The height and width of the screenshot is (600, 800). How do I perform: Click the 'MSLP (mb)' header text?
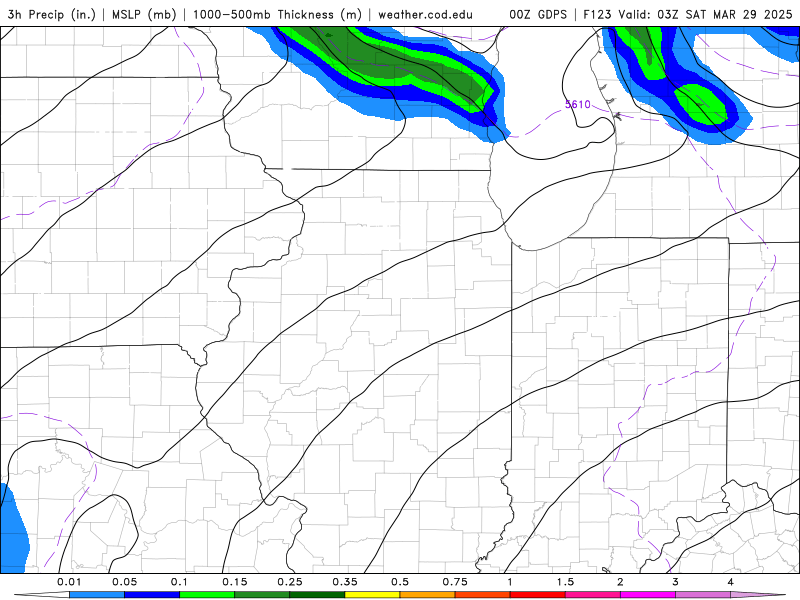tap(144, 14)
